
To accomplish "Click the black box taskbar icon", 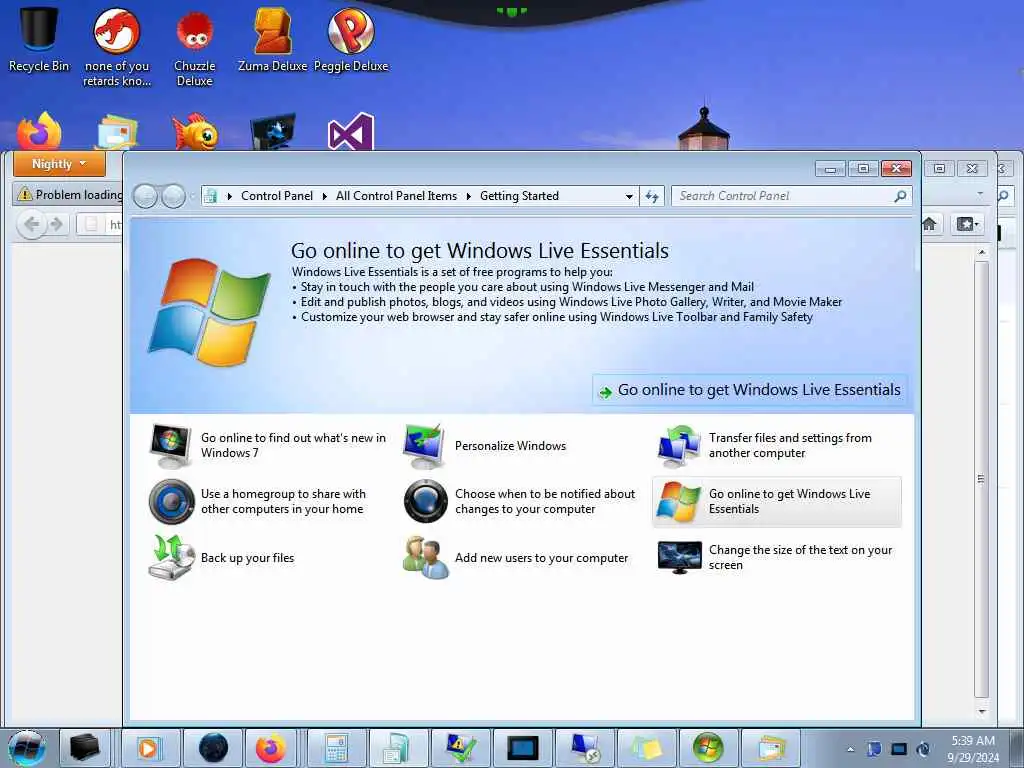I will (85, 748).
